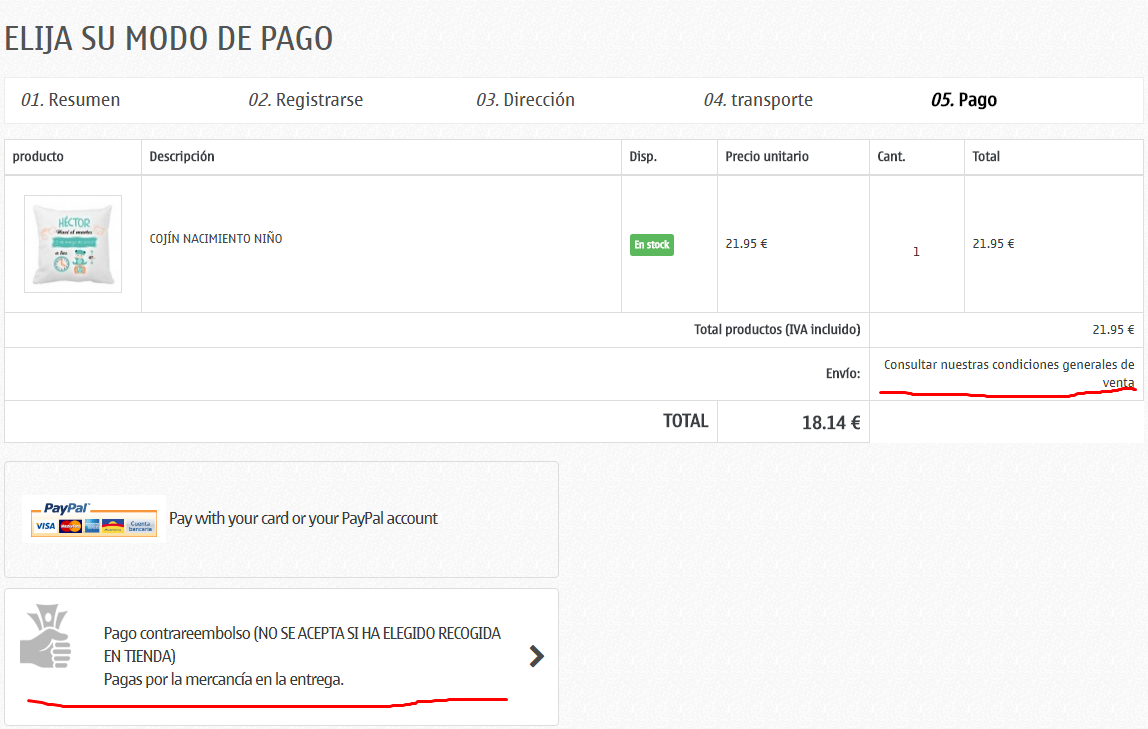This screenshot has width=1148, height=729.
Task: Click the Descripción column header
Action: [x=182, y=157]
